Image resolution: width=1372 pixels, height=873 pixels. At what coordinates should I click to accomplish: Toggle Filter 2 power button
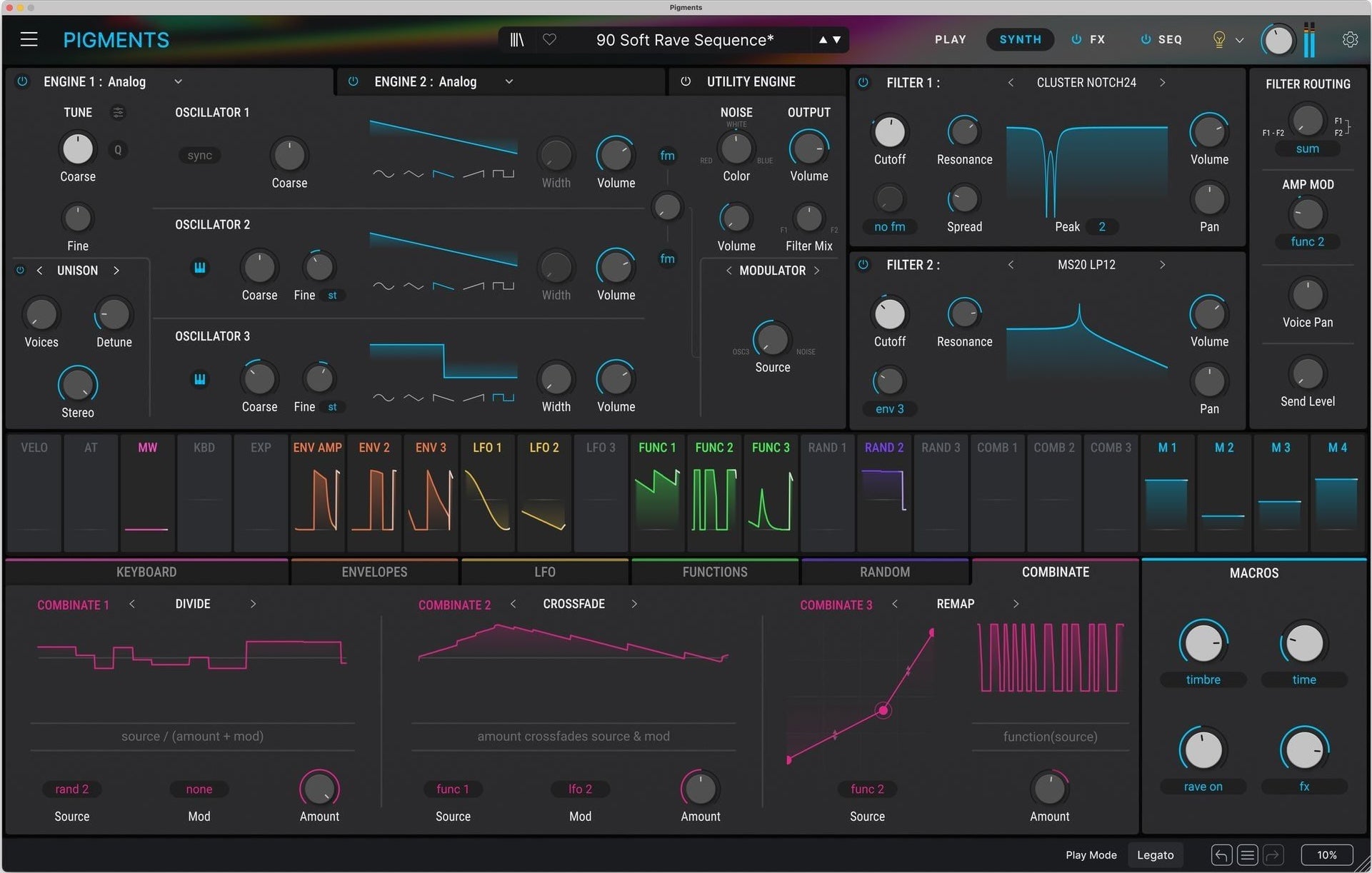(863, 265)
